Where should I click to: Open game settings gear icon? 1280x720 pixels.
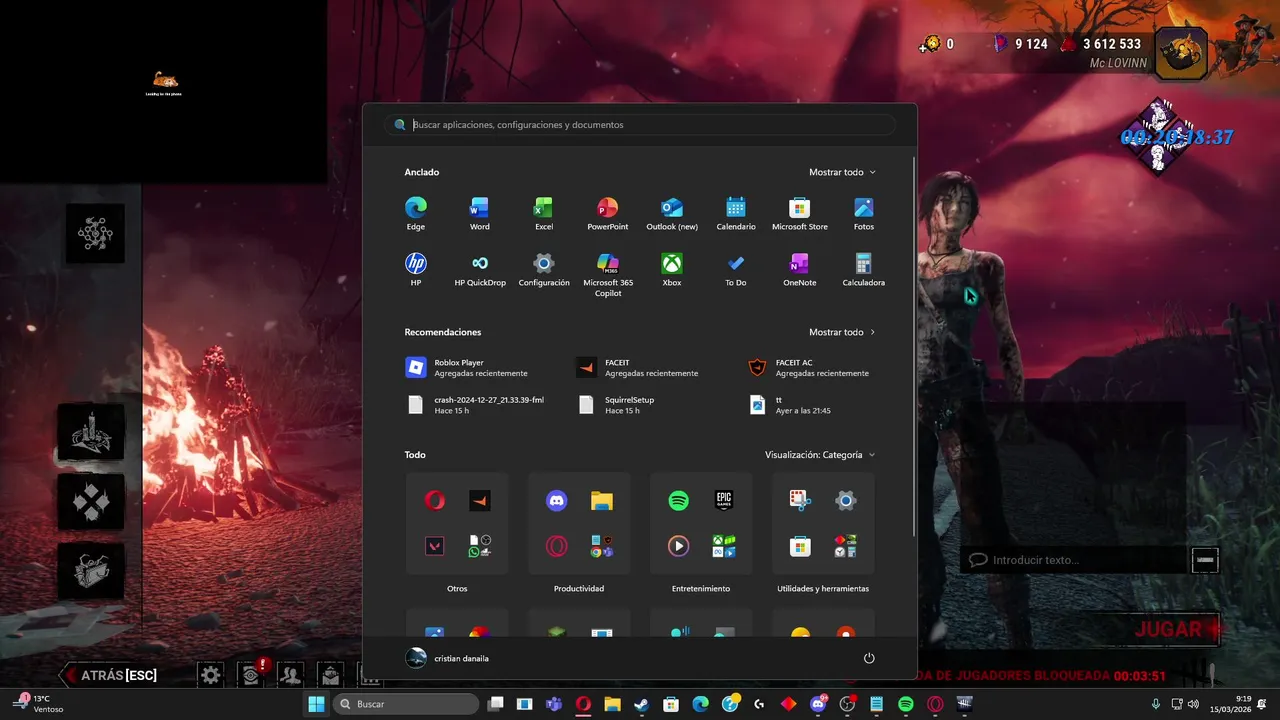click(x=210, y=675)
